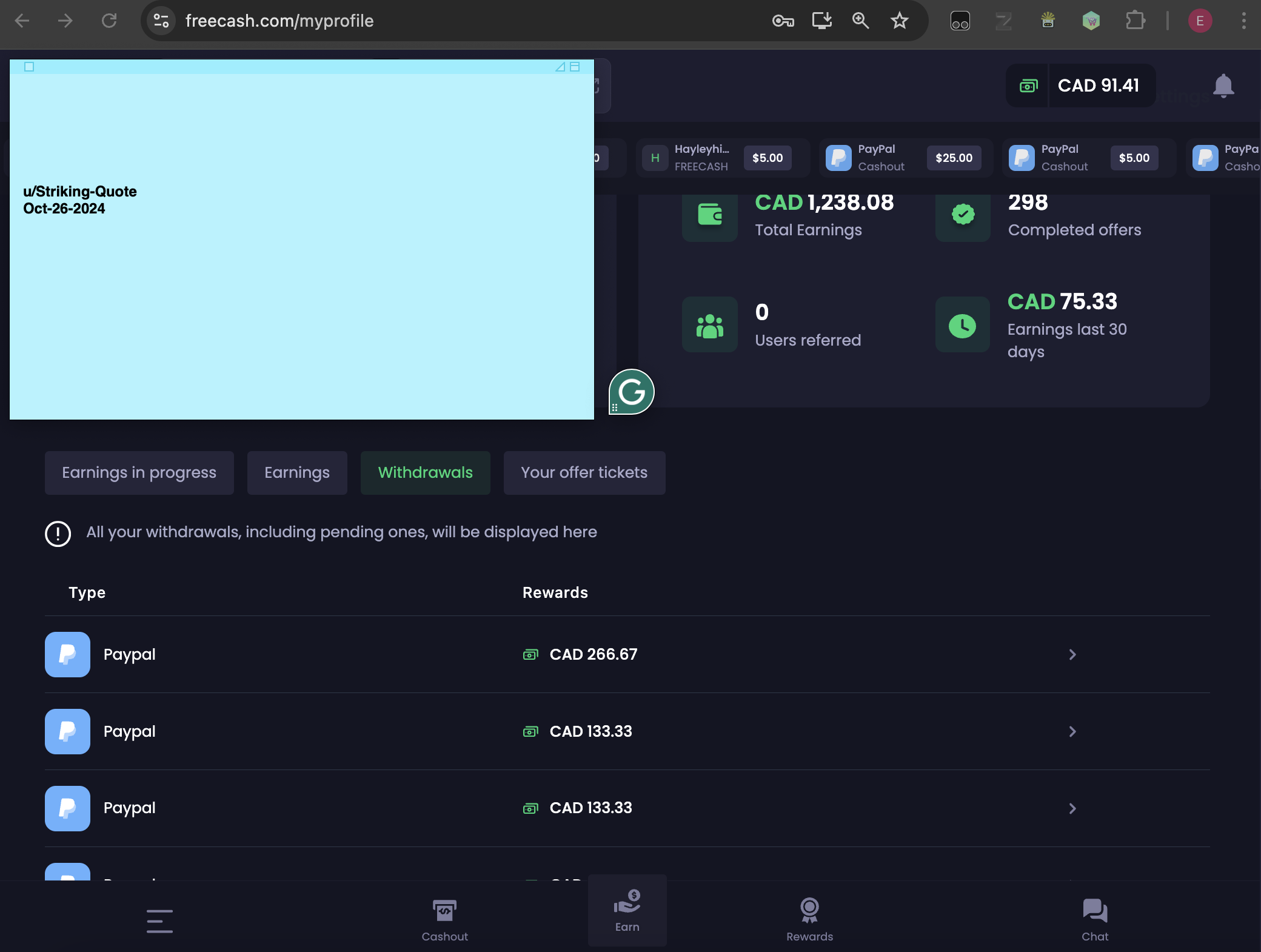The height and width of the screenshot is (952, 1261).
Task: Switch to the Earnings tab
Action: [x=297, y=473]
